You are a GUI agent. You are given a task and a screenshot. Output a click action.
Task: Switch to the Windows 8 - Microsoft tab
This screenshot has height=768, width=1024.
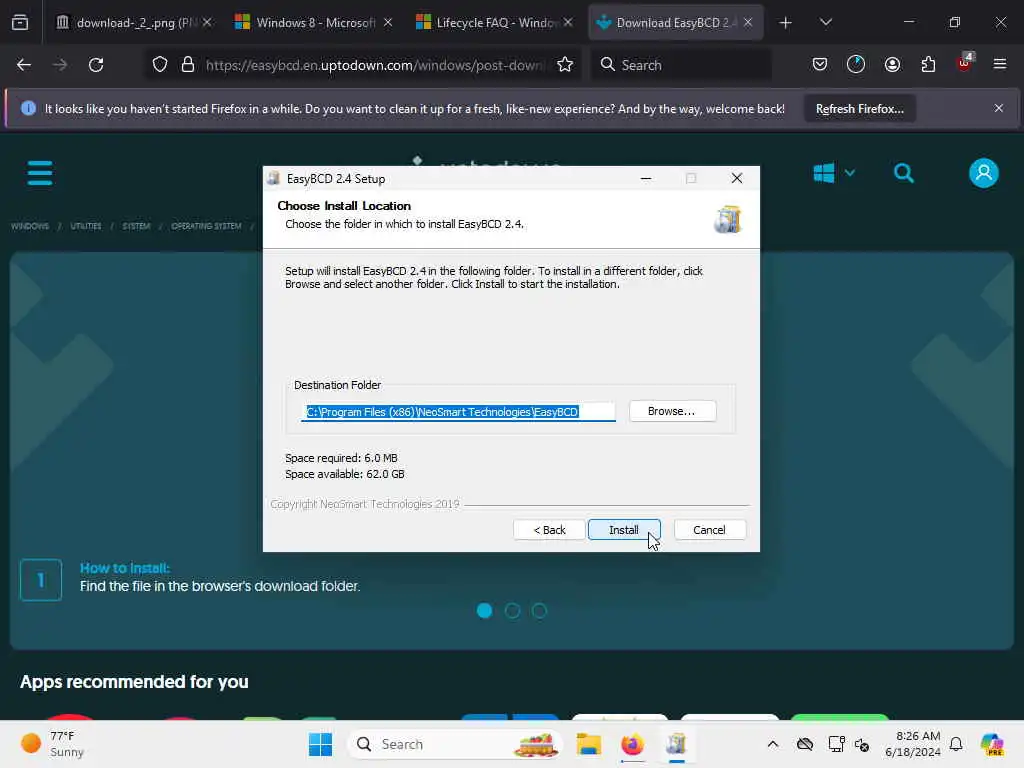(x=315, y=22)
